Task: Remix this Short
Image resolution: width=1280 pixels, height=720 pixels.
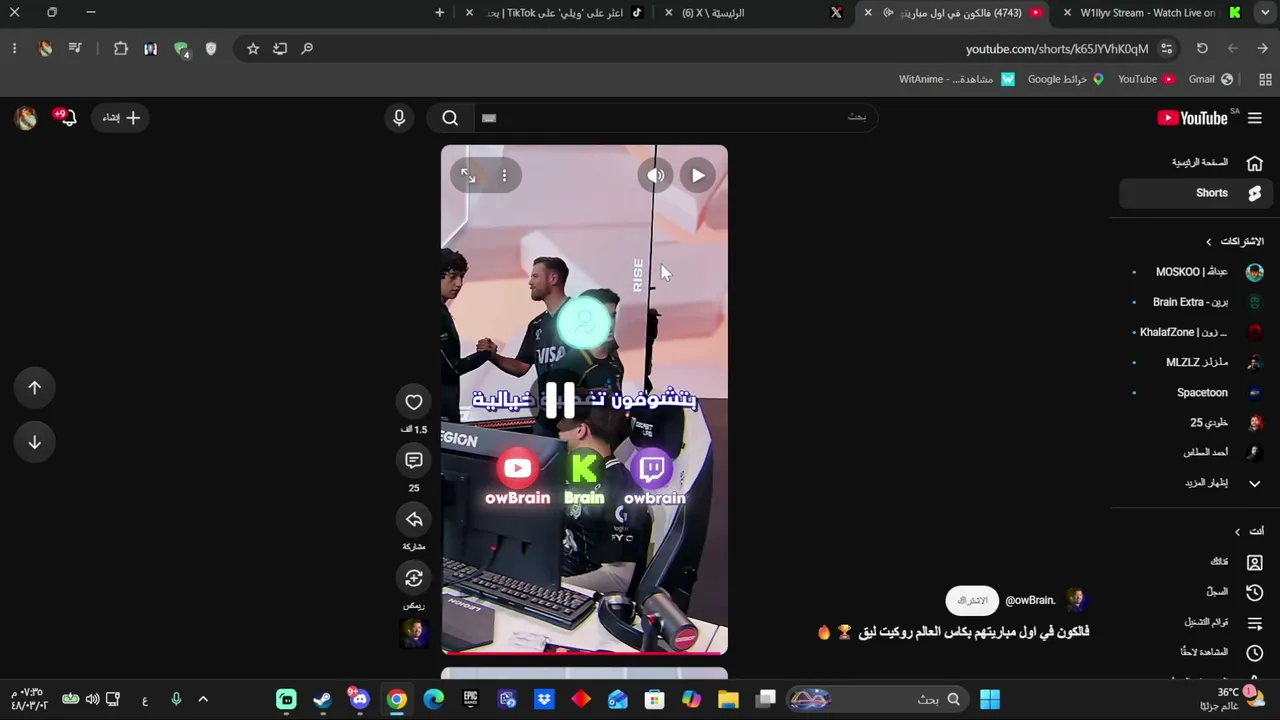Action: [414, 578]
